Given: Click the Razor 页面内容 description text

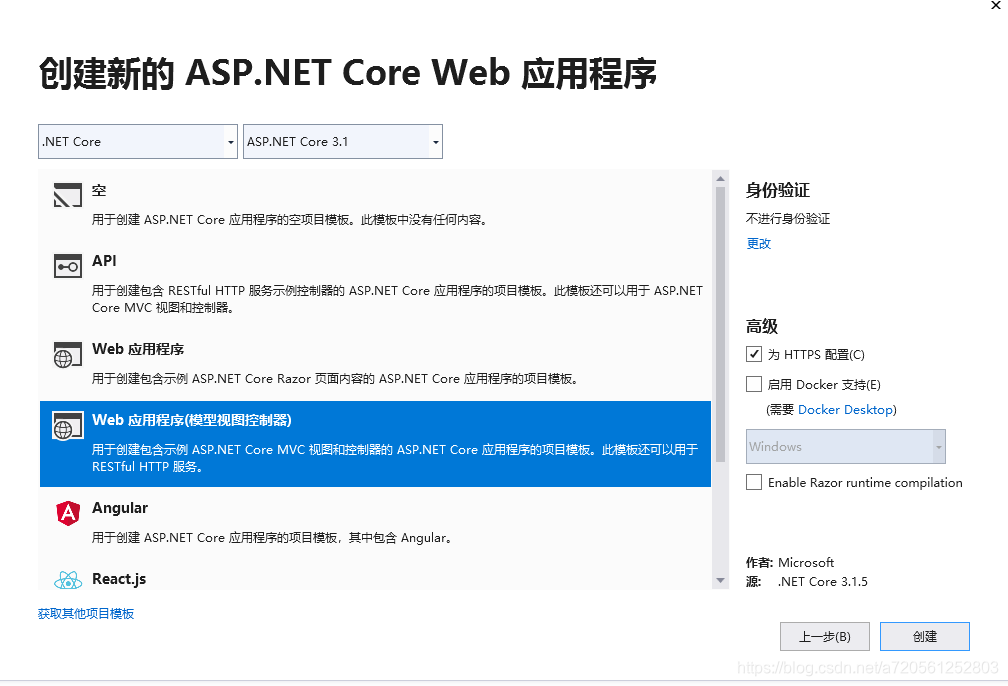Looking at the screenshot, I should pyautogui.click(x=335, y=379).
